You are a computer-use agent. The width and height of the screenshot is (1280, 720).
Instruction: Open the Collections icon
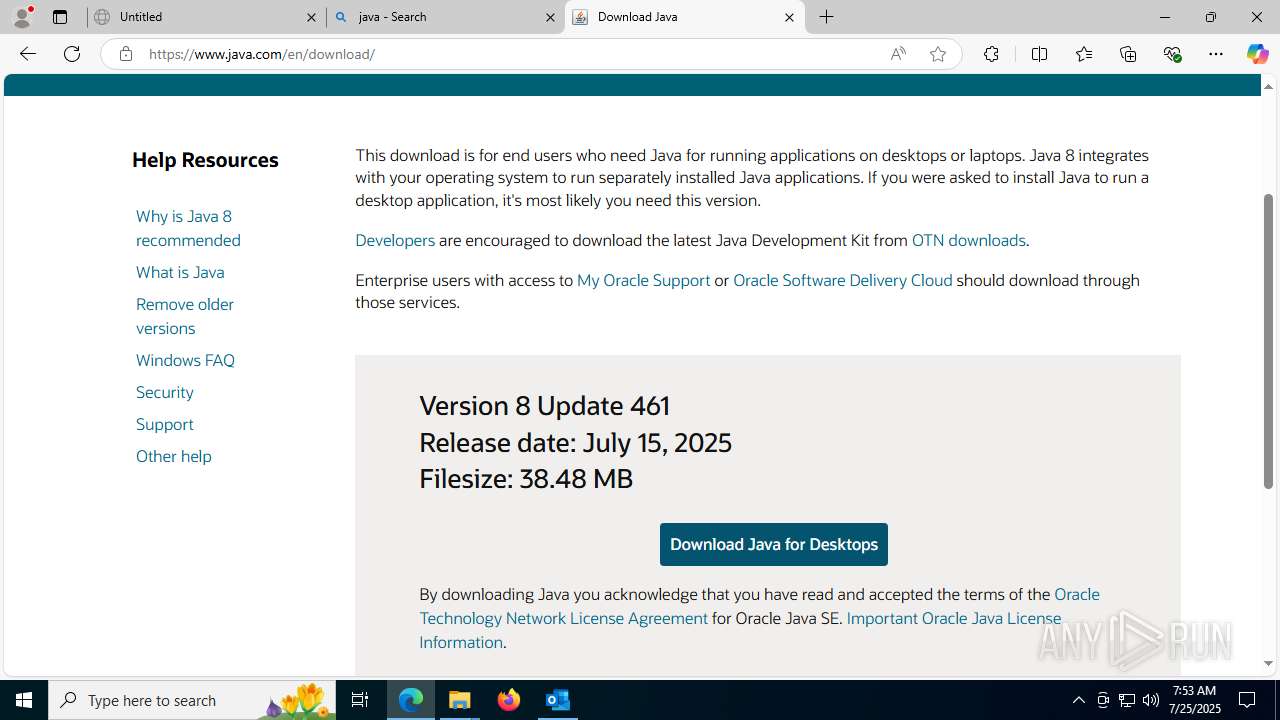coord(1128,54)
